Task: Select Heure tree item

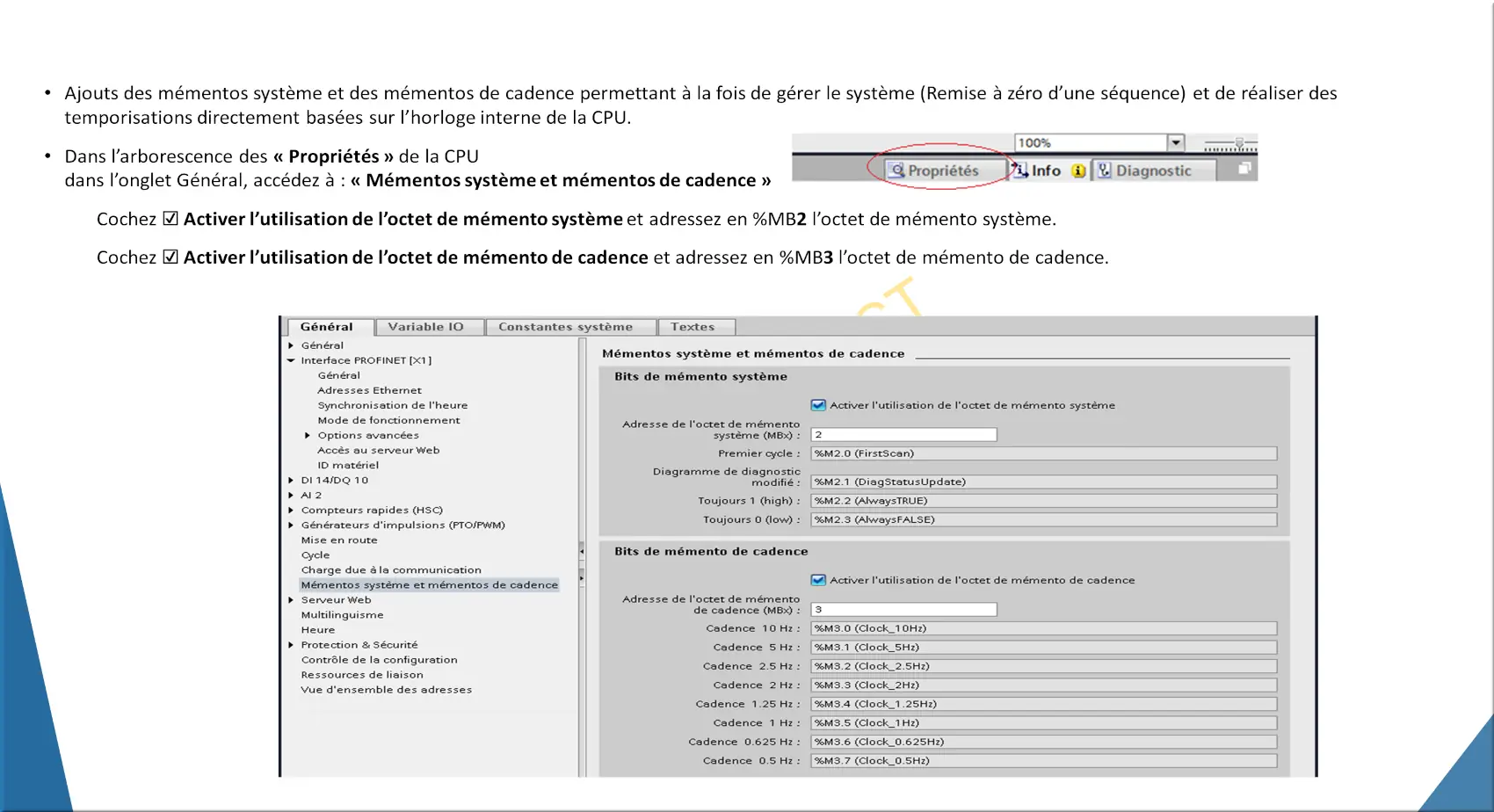Action: [318, 630]
